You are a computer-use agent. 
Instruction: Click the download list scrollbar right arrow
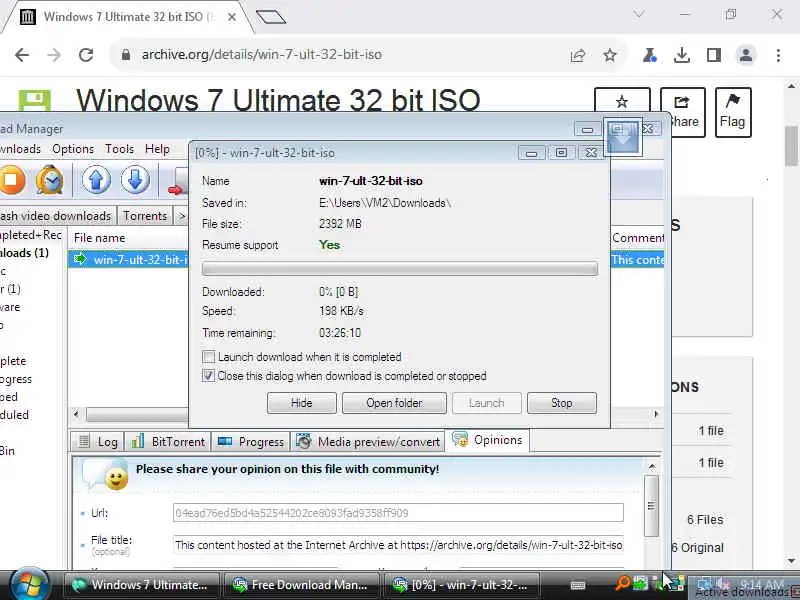tap(656, 414)
